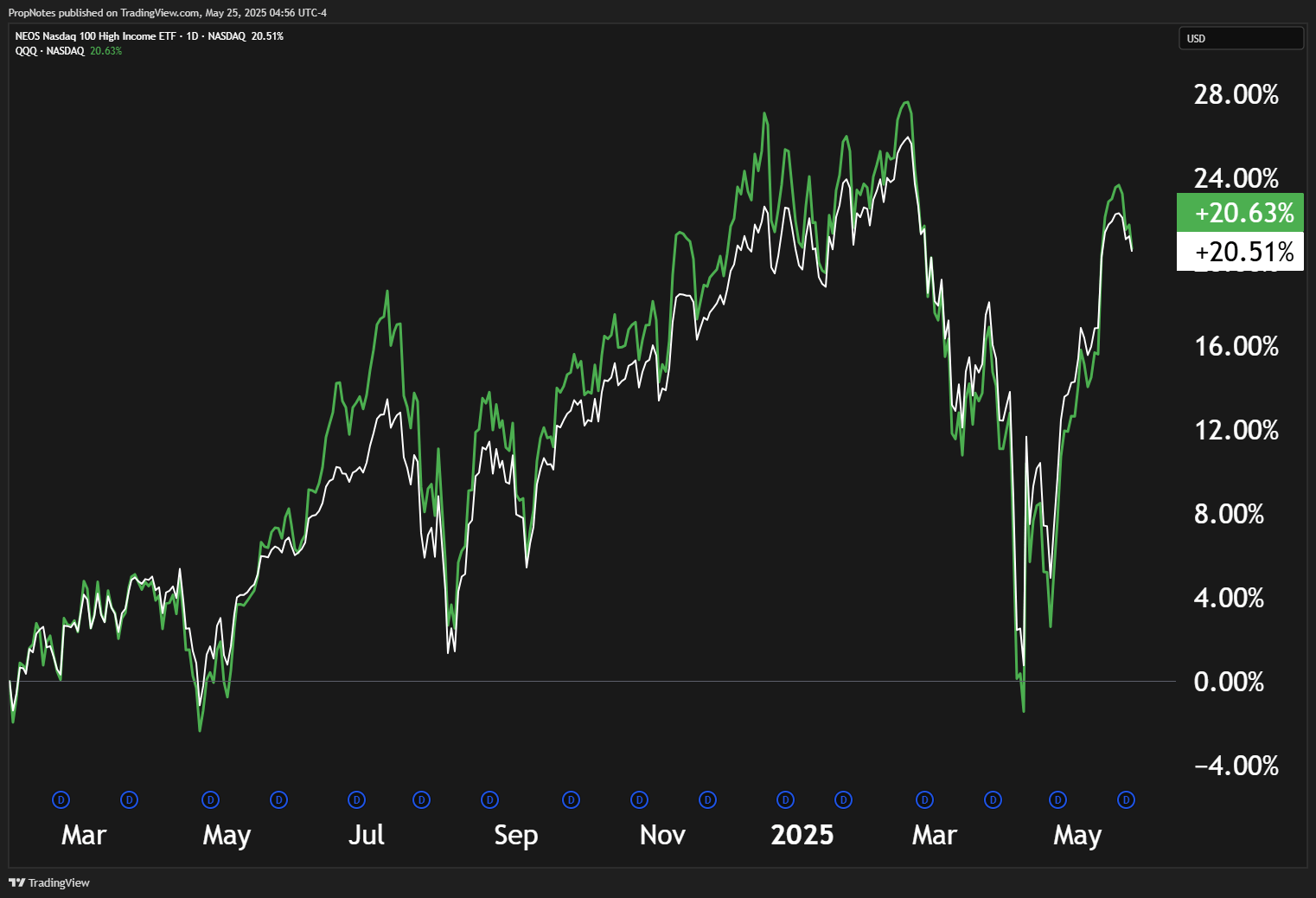Click the dividend marker above the Jul label

[x=356, y=800]
